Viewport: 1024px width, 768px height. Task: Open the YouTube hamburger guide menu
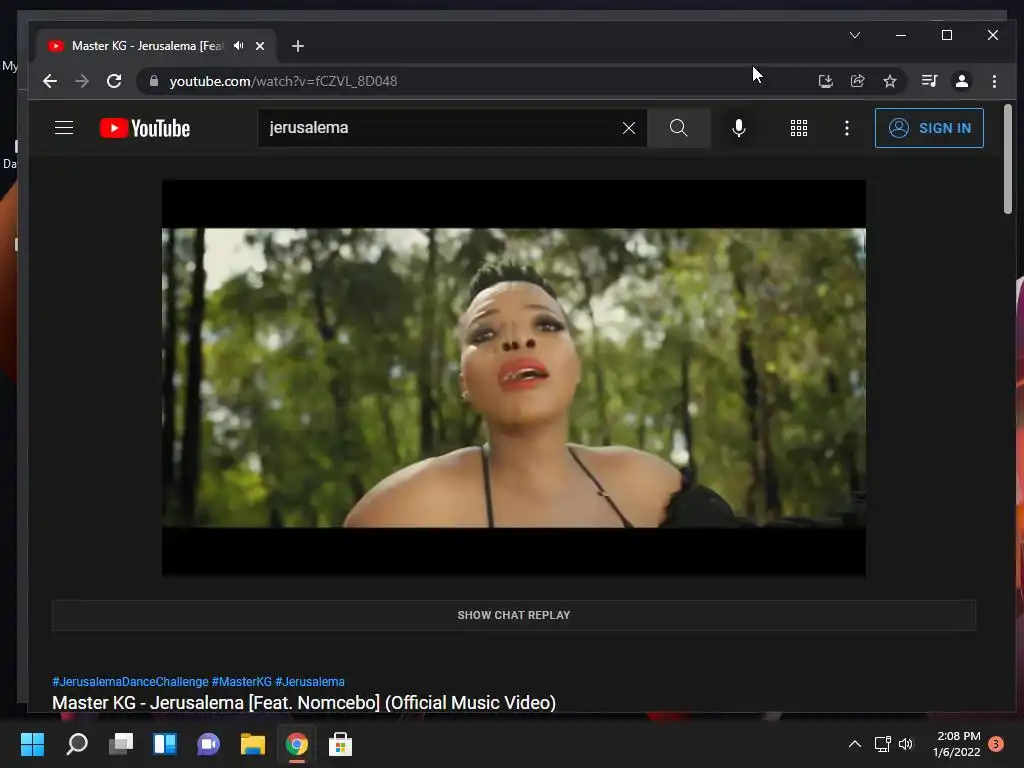[x=64, y=127]
